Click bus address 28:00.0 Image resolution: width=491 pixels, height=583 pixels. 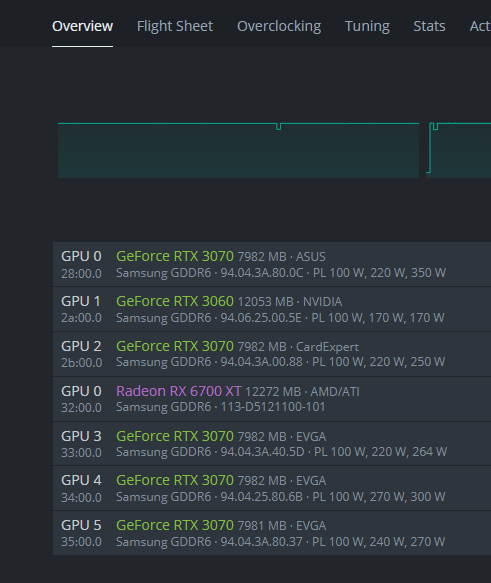coord(81,274)
